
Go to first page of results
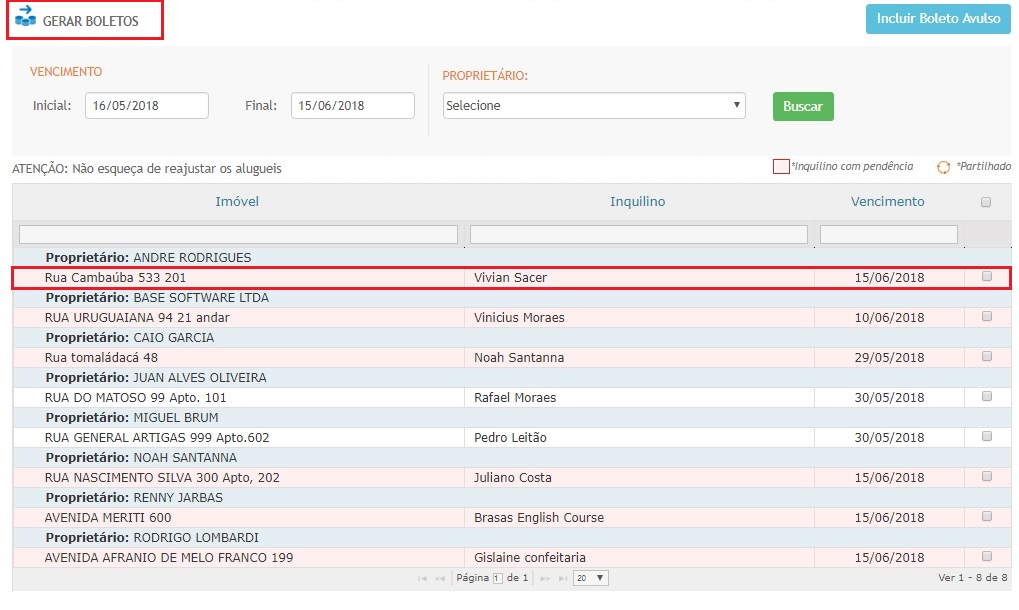[422, 578]
